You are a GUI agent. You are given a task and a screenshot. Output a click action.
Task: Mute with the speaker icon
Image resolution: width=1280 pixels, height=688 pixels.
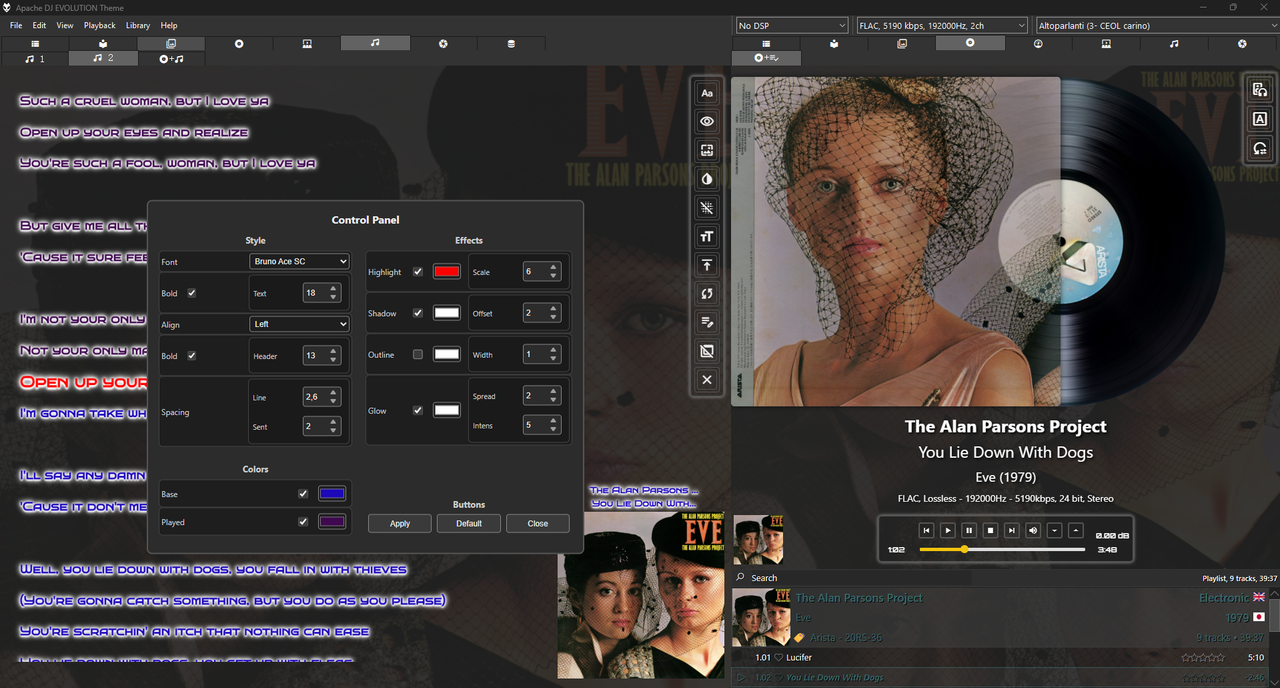(x=1033, y=530)
